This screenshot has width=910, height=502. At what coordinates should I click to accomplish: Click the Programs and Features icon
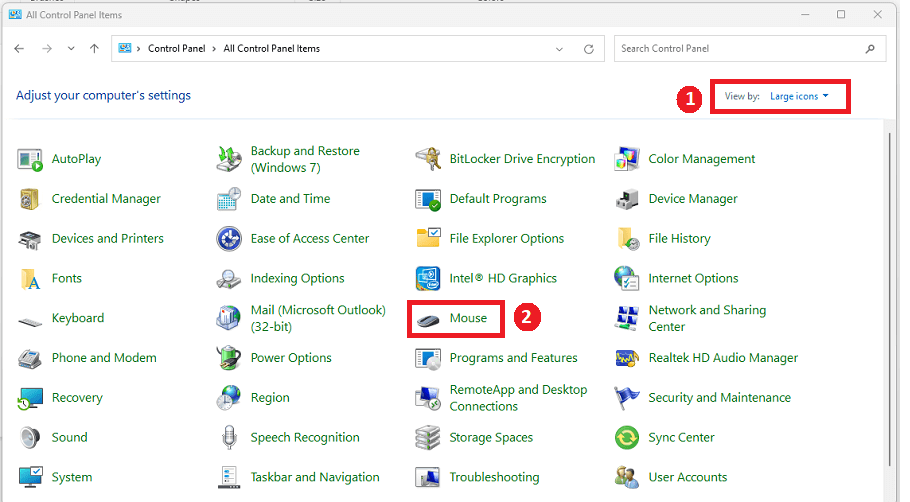[428, 359]
